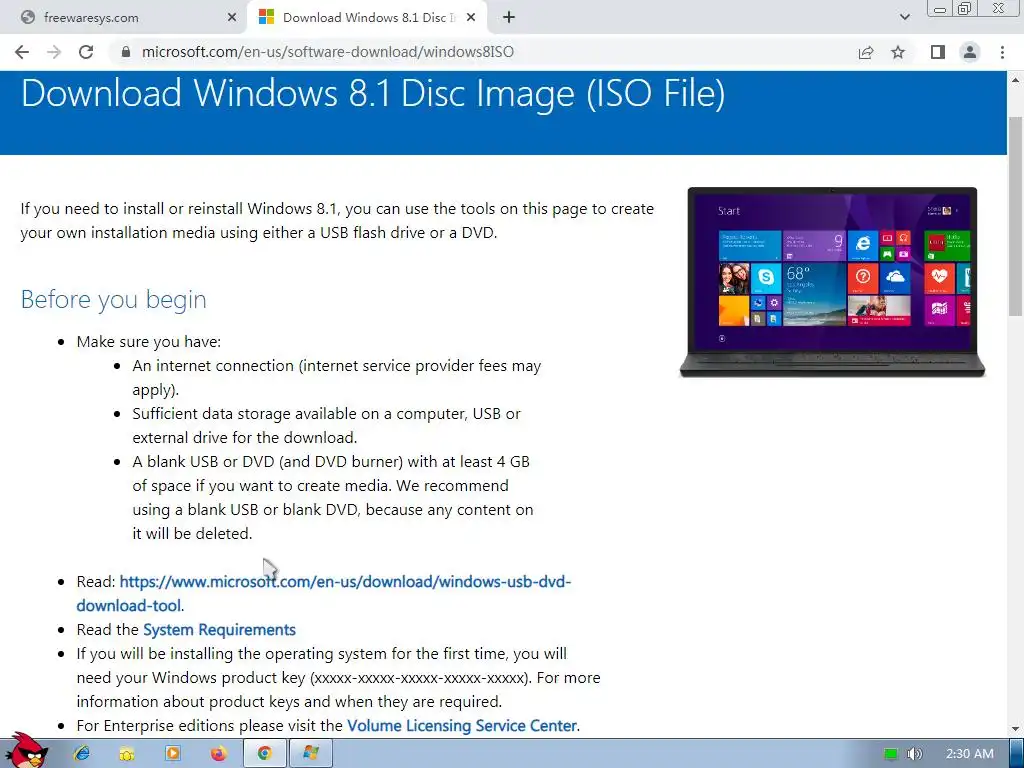Image resolution: width=1024 pixels, height=768 pixels.
Task: Open the windows-usb-dvd-download-tool link
Action: [324, 594]
